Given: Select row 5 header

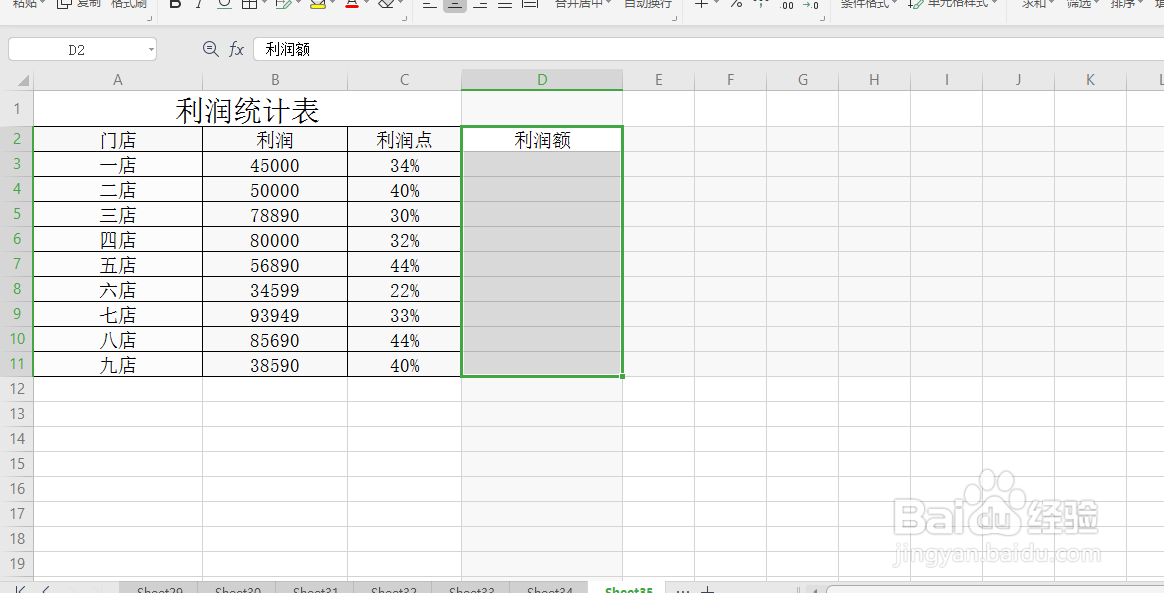Looking at the screenshot, I should click(17, 214).
